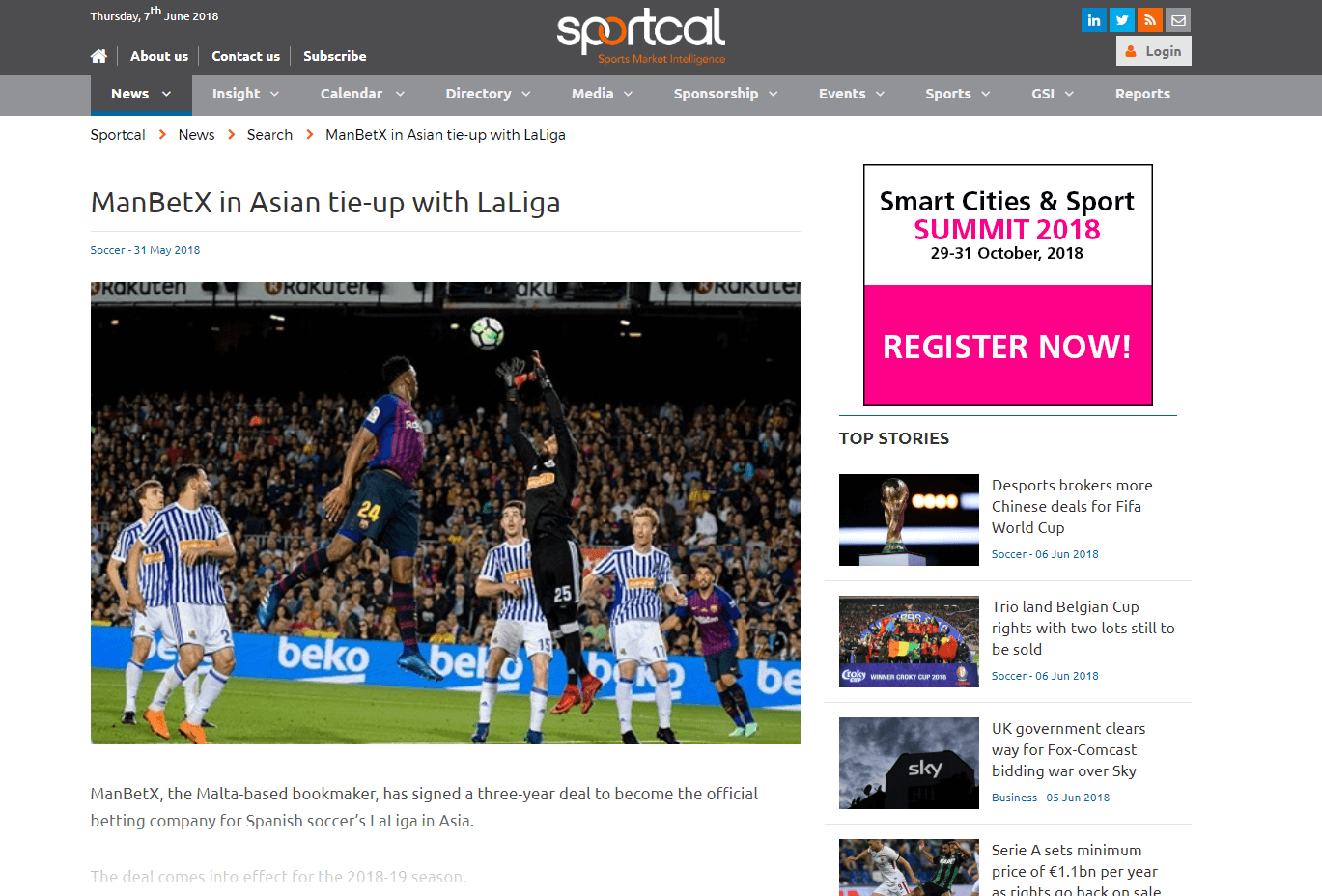The width and height of the screenshot is (1322, 896).
Task: Click the Login button
Action: [x=1154, y=51]
